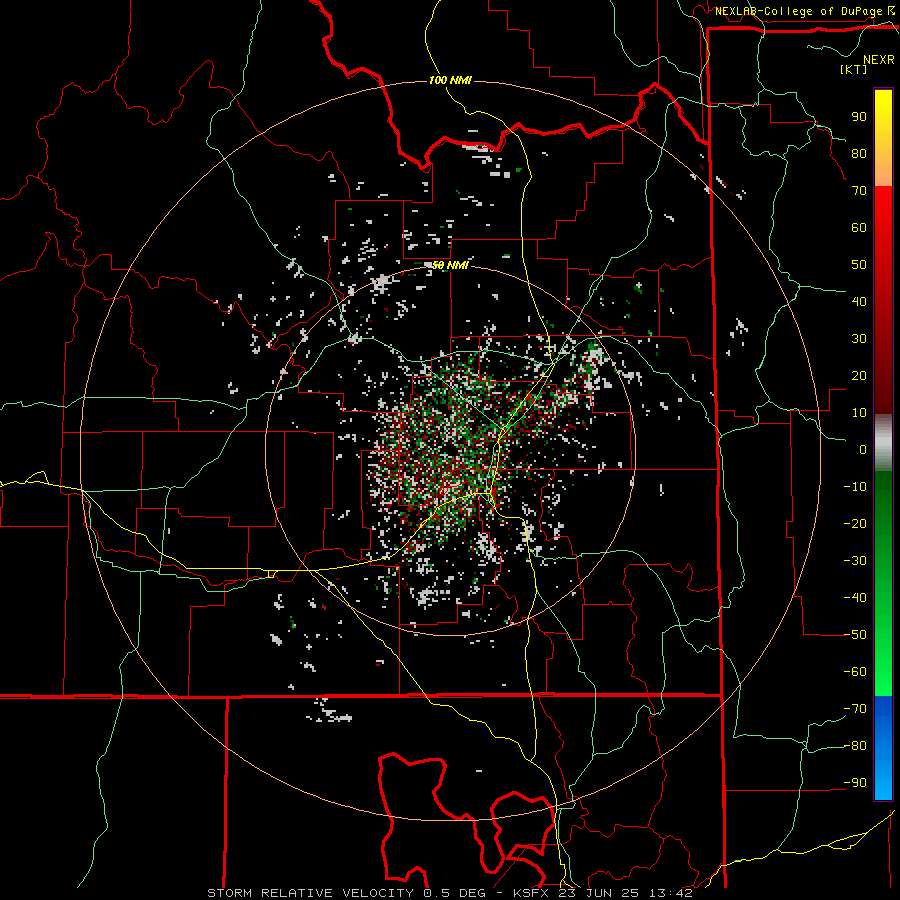
Task: Select the 100 NMI range ring label
Action: coord(450,80)
